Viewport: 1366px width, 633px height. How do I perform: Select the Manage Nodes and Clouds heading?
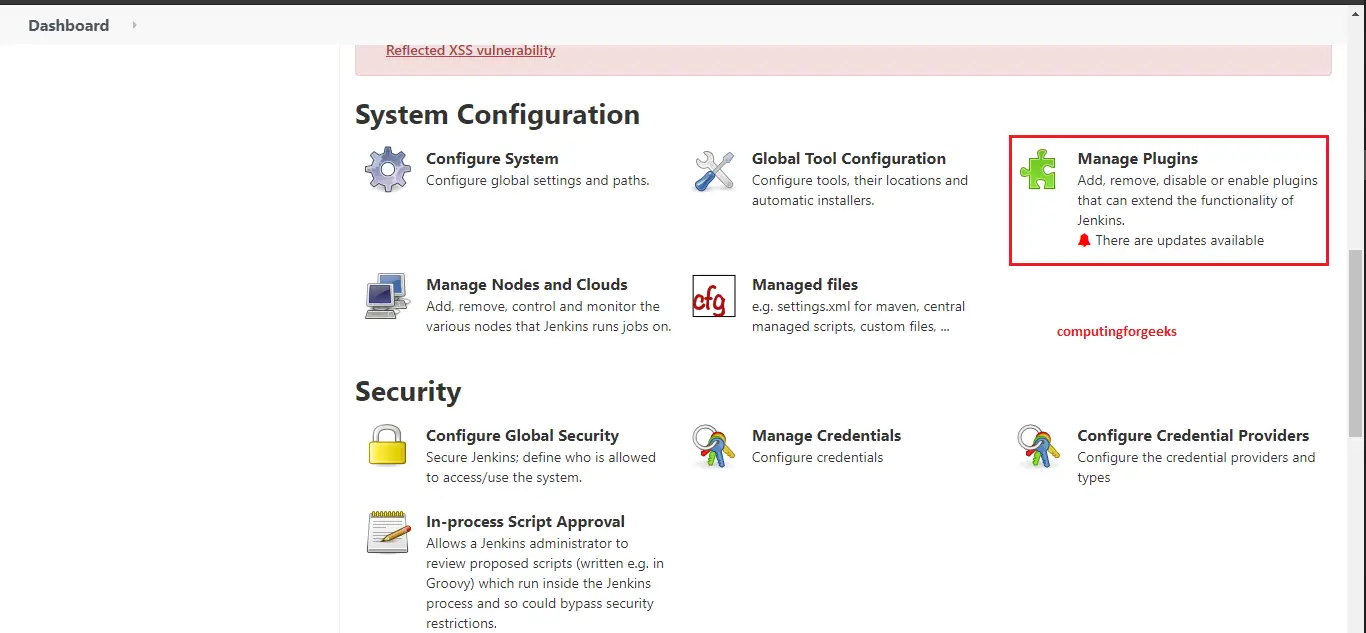click(527, 284)
